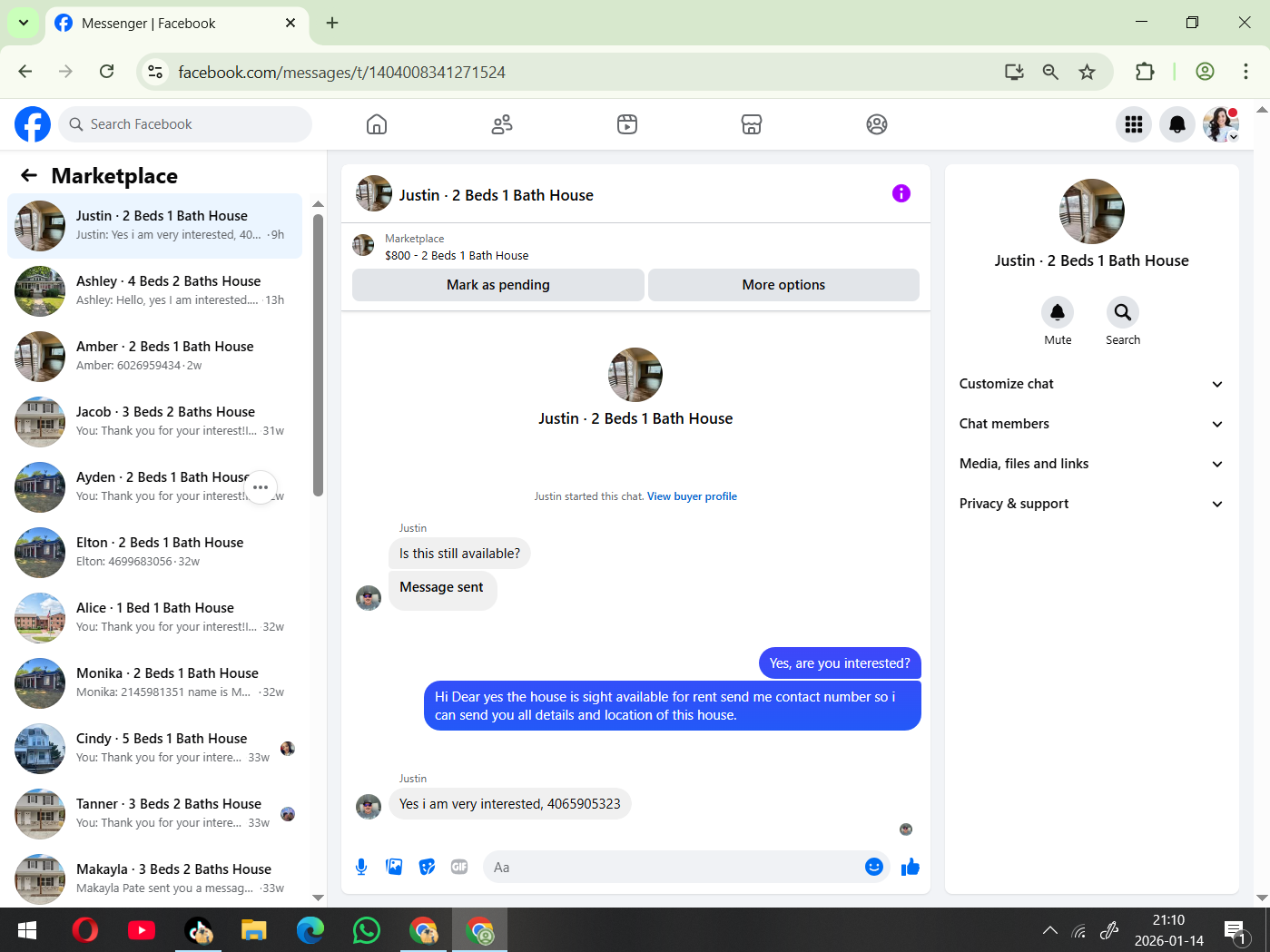Click the new tab plus button

click(332, 23)
